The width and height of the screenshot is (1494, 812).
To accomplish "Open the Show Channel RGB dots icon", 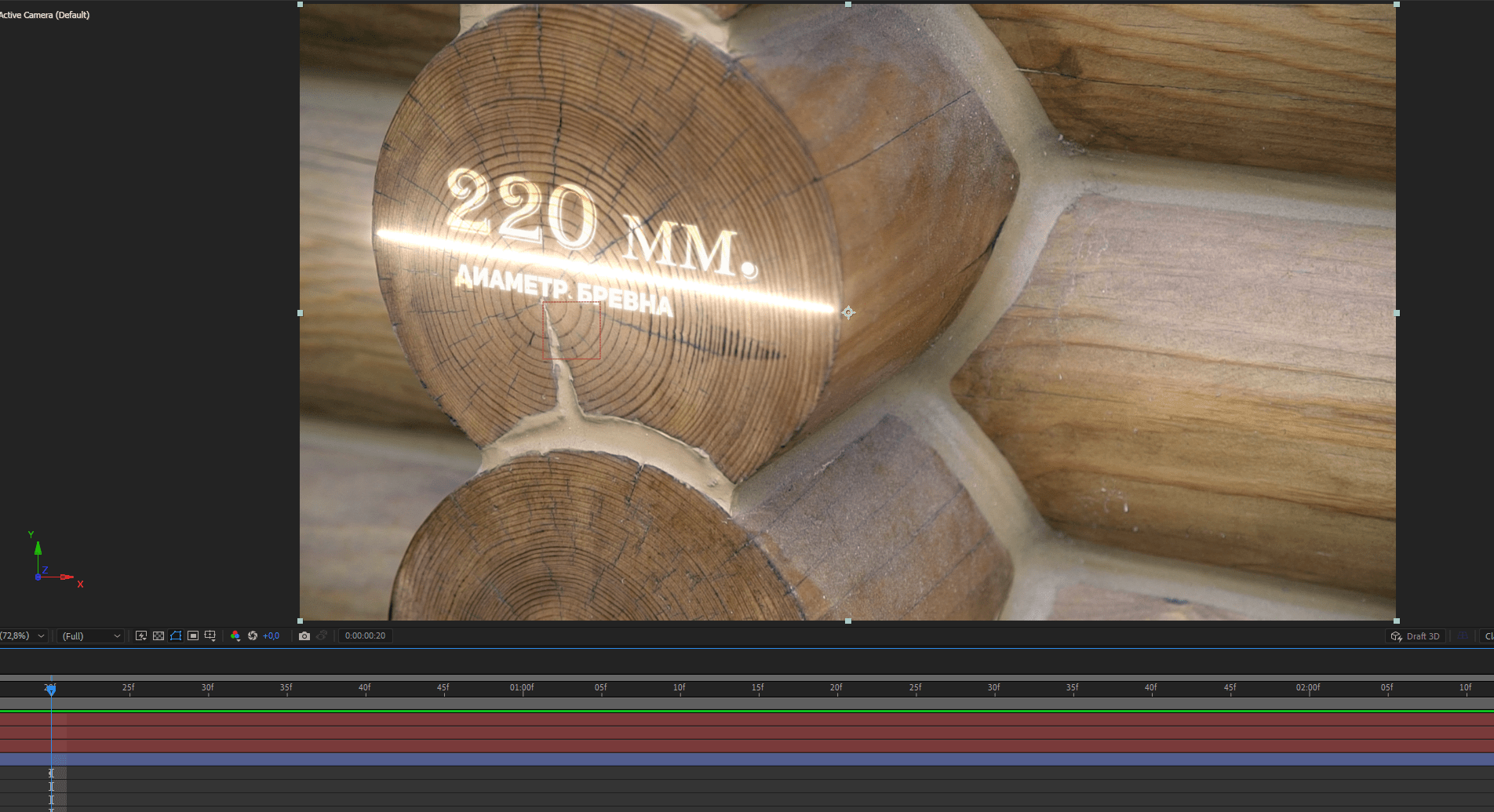I will 235,635.
